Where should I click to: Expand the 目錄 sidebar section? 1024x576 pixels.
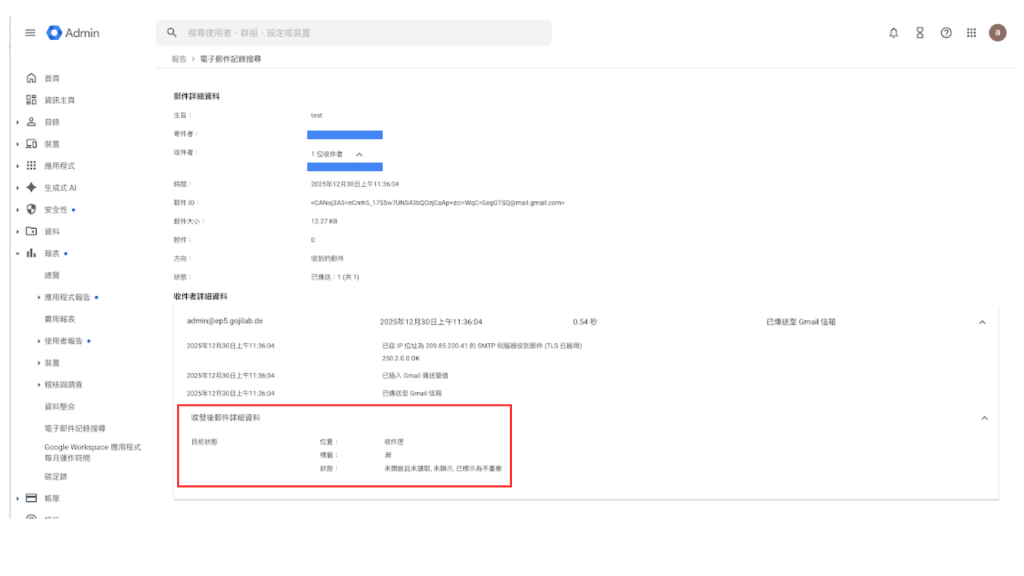coord(18,122)
